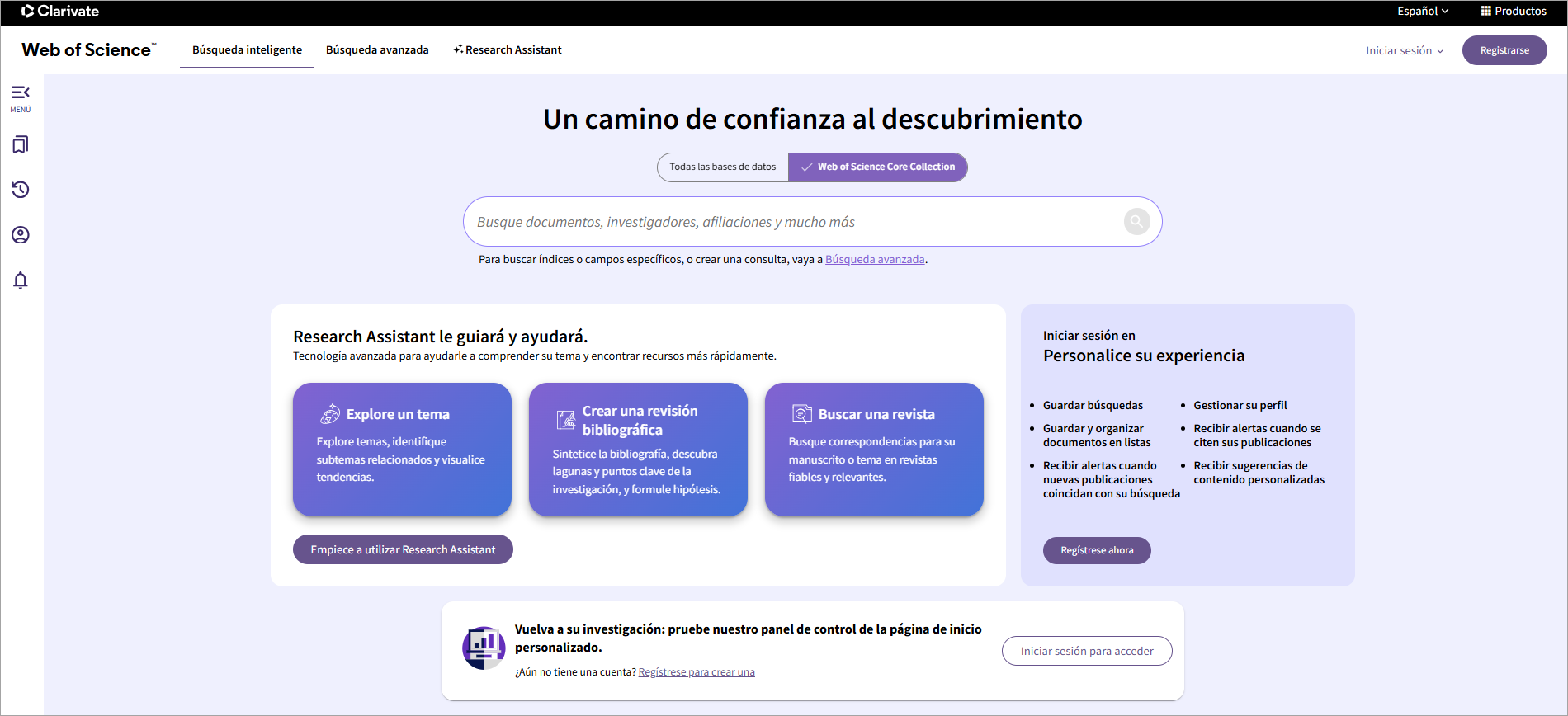Viewport: 1568px width, 716px height.
Task: Select Web of Science Core Collection
Action: click(878, 167)
